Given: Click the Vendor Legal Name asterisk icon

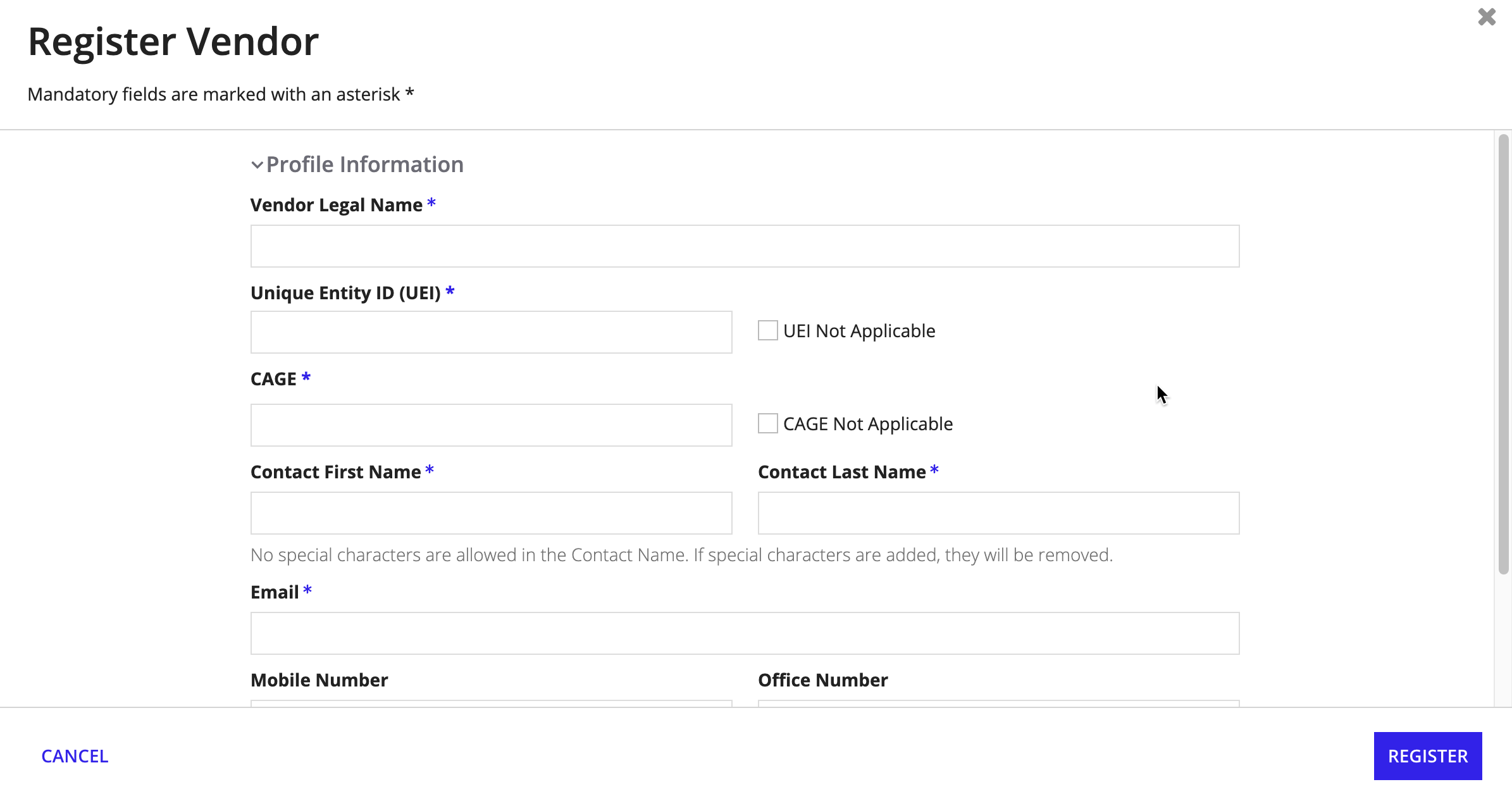Looking at the screenshot, I should (x=431, y=205).
